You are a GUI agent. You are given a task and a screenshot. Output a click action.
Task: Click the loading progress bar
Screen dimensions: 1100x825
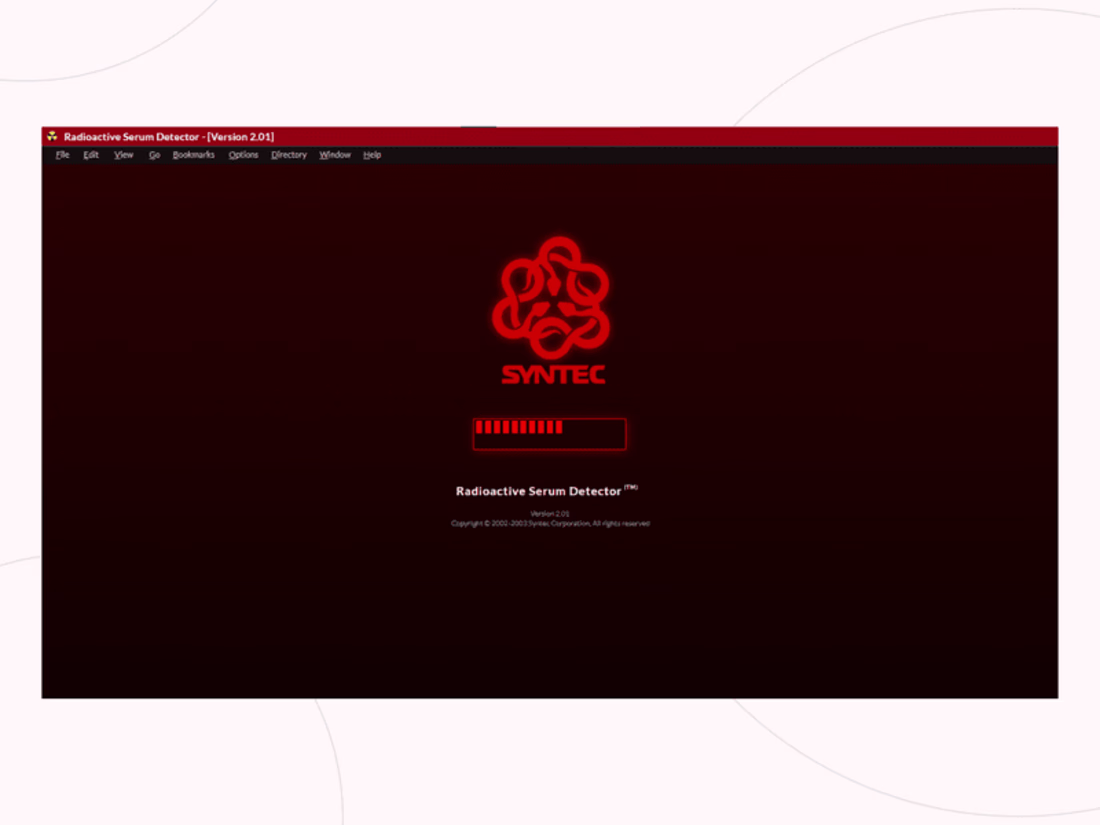[x=548, y=433]
